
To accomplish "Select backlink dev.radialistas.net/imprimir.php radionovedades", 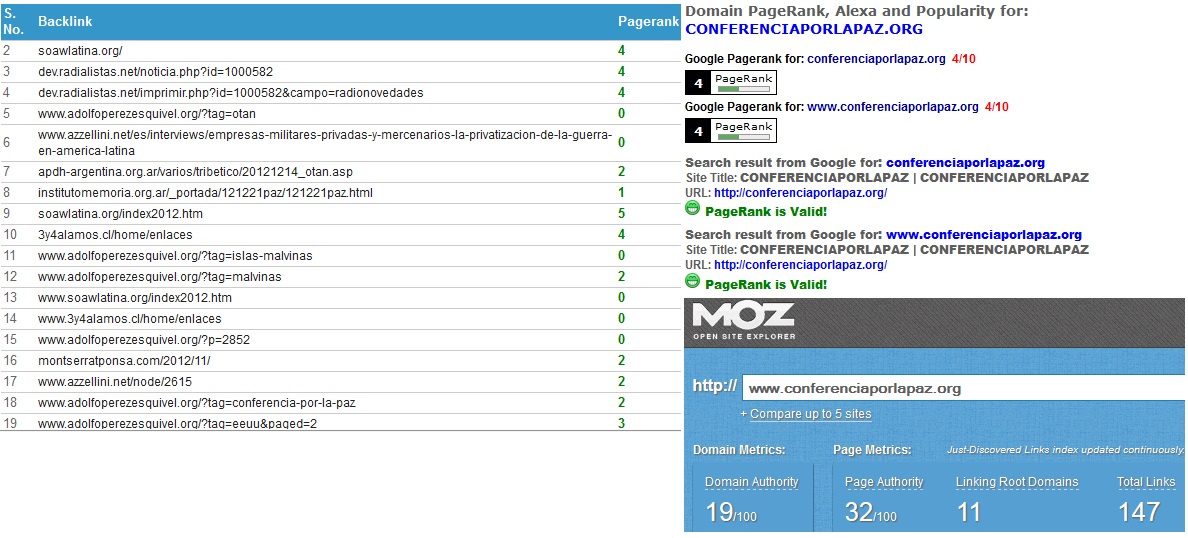I will coord(230,92).
